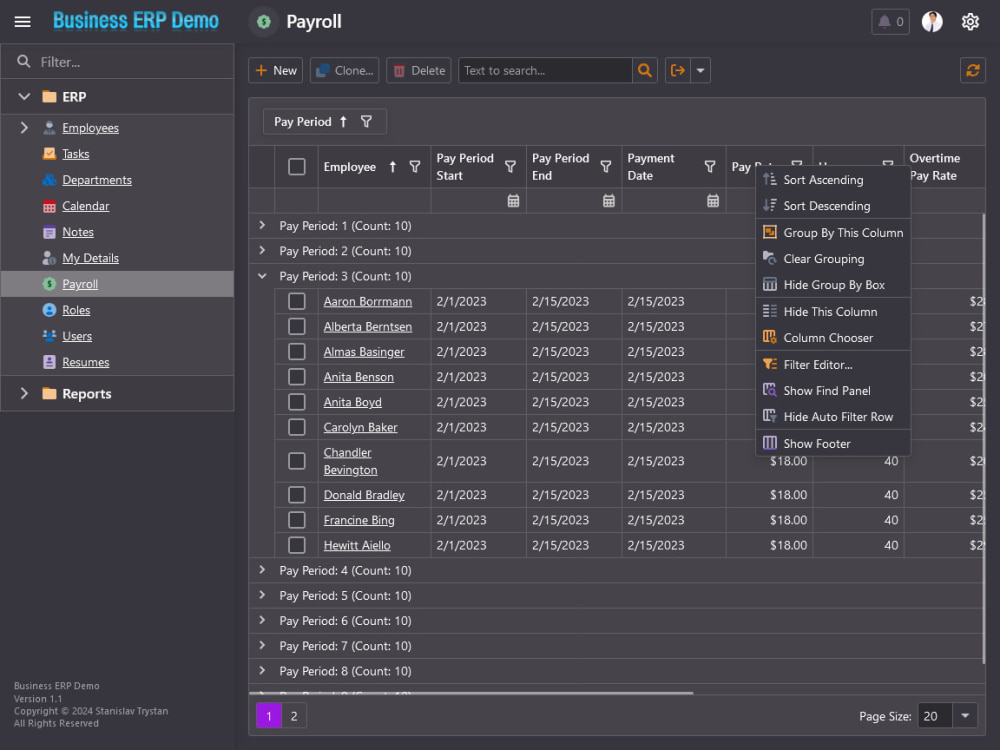Click the My Details icon in sidebar
The width and height of the screenshot is (1000, 750).
tap(49, 258)
